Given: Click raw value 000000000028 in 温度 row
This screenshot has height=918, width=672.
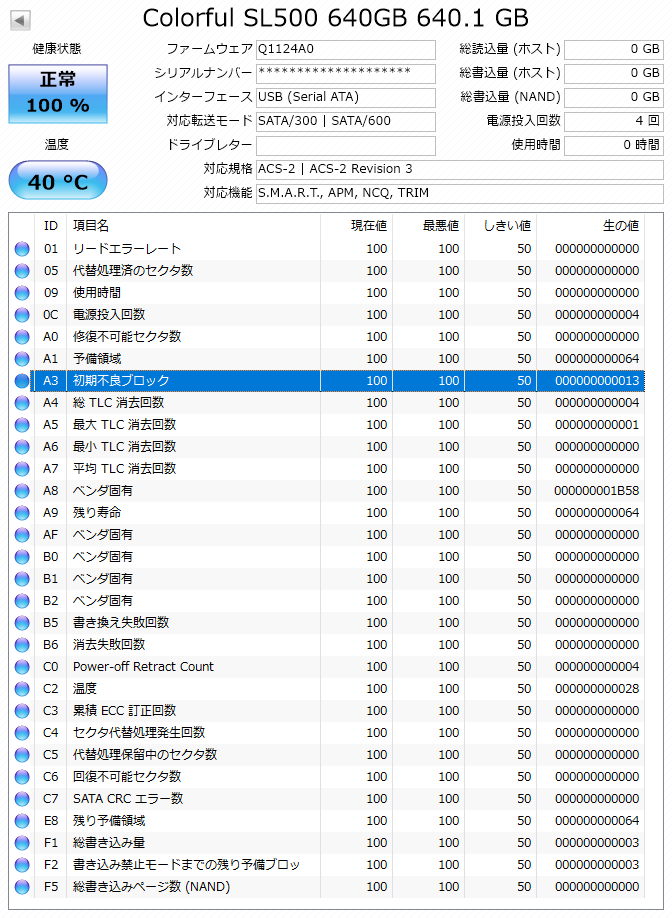Looking at the screenshot, I should pyautogui.click(x=596, y=688).
